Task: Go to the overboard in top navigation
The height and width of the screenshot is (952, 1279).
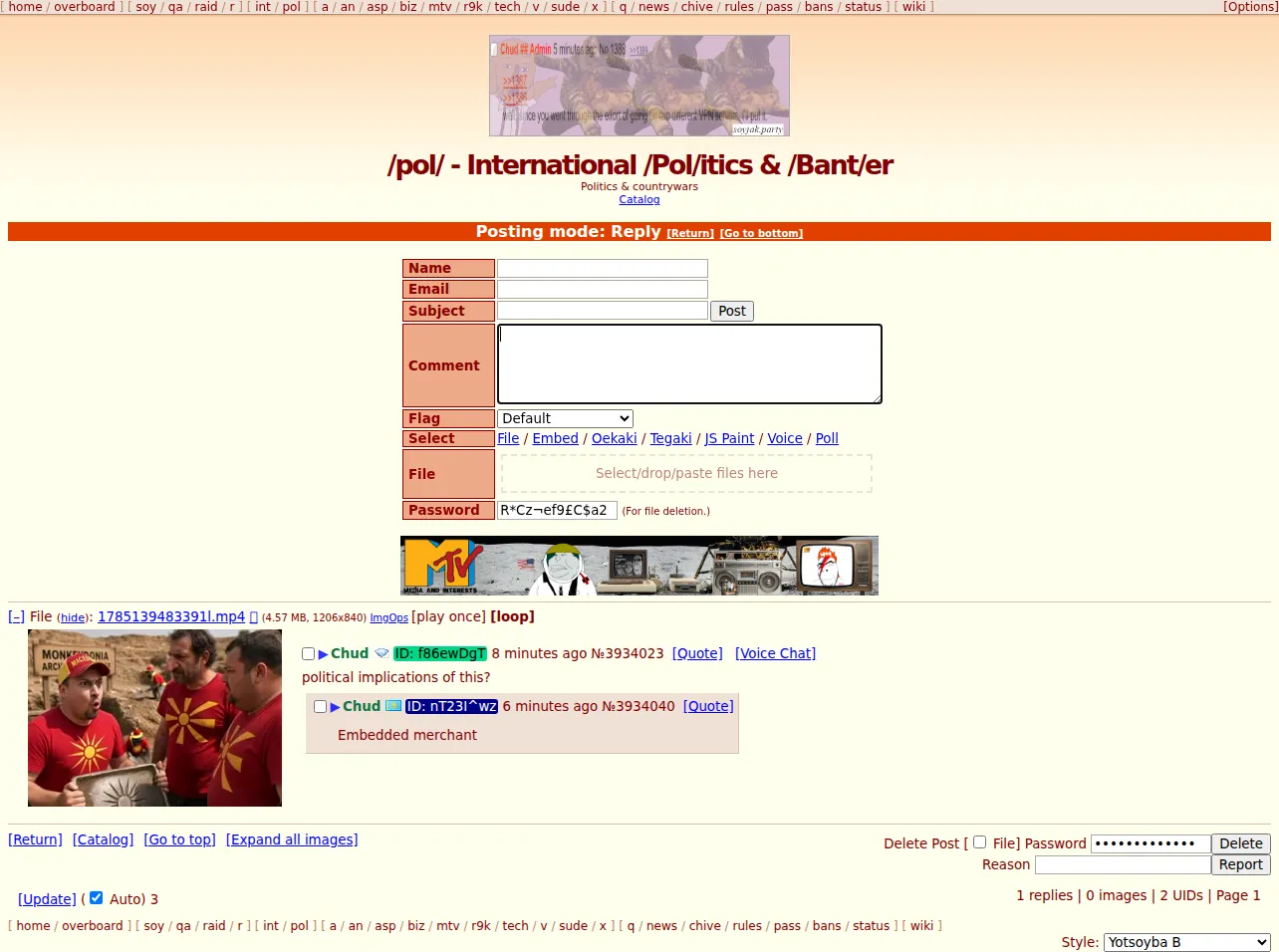Action: (85, 7)
